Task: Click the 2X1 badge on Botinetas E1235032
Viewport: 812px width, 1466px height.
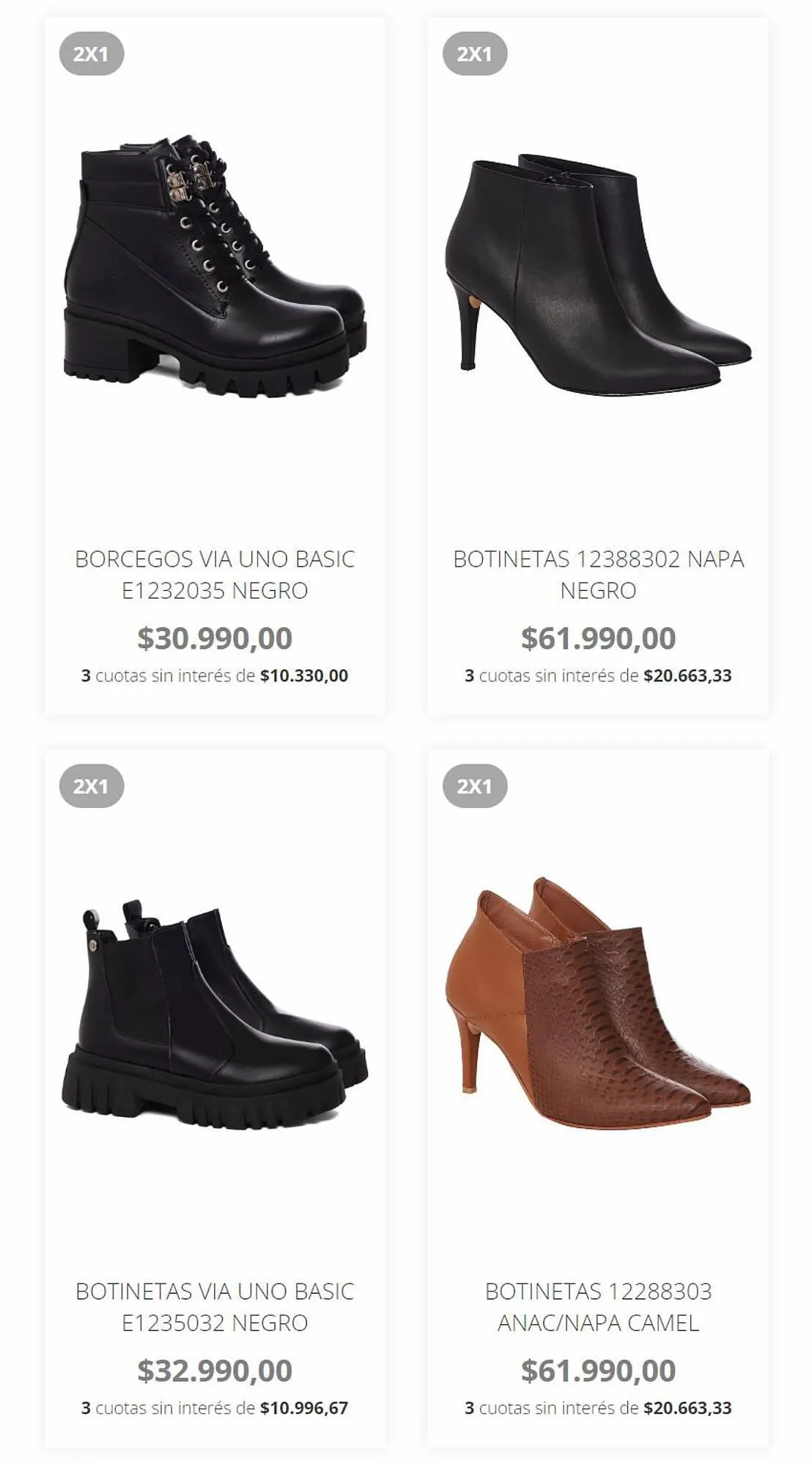Action: pyautogui.click(x=92, y=786)
